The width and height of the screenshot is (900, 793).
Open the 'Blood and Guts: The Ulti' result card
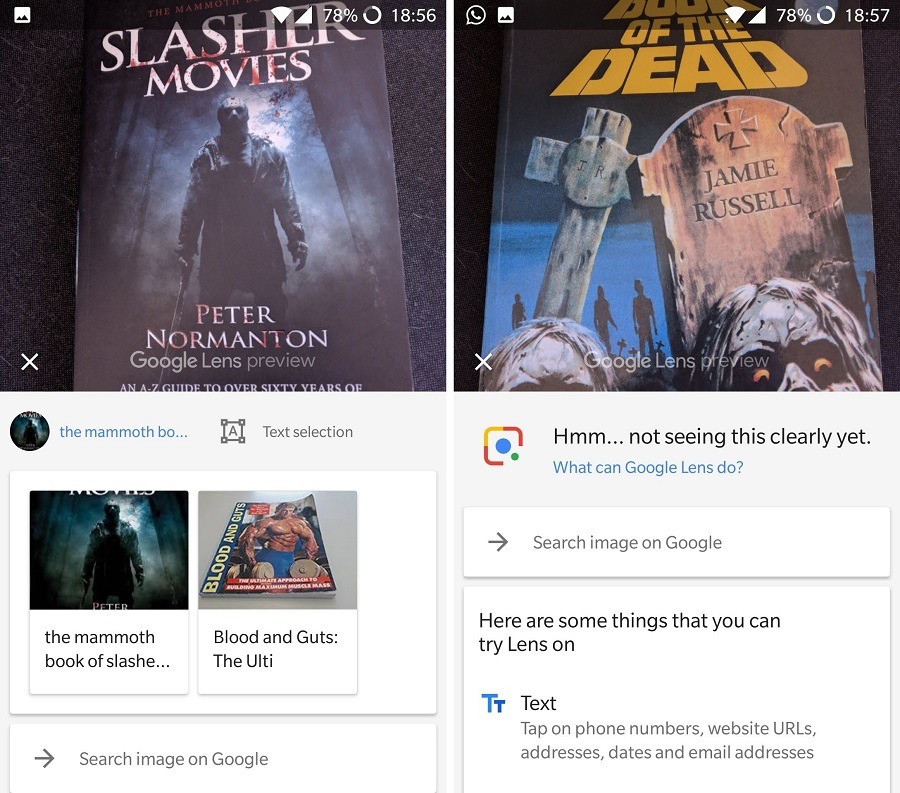(x=277, y=592)
